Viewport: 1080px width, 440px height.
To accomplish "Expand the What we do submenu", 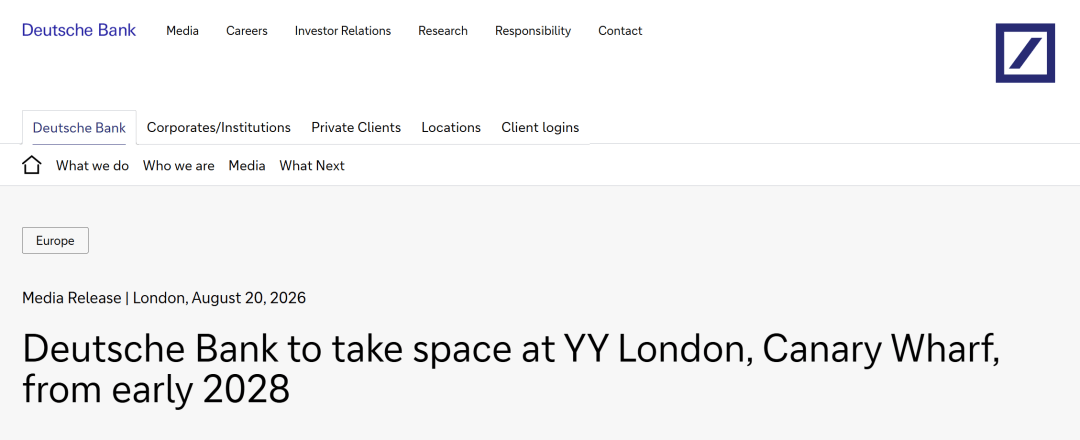I will pos(92,166).
